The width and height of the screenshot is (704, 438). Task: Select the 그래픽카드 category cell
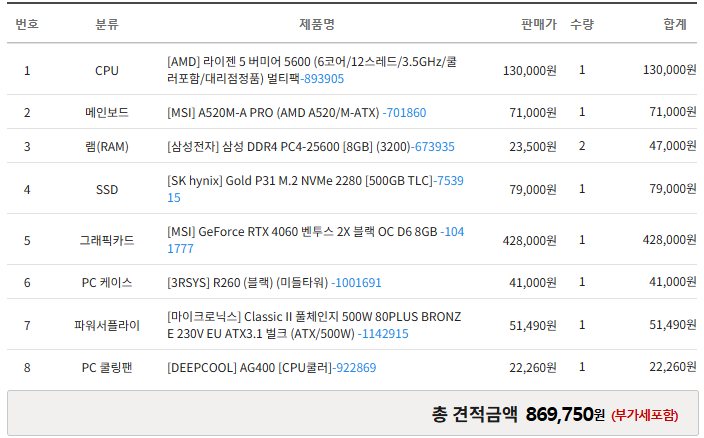tap(107, 241)
